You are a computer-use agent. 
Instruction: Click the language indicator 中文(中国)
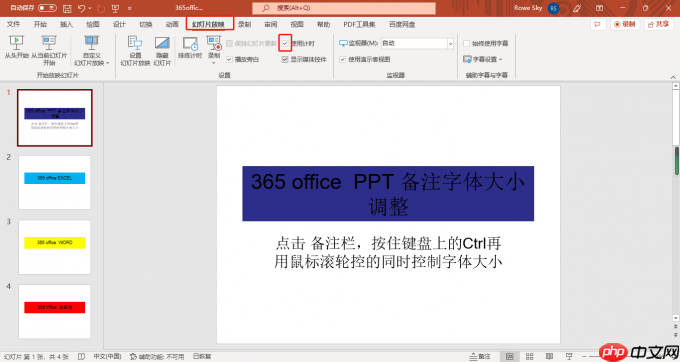(x=107, y=356)
